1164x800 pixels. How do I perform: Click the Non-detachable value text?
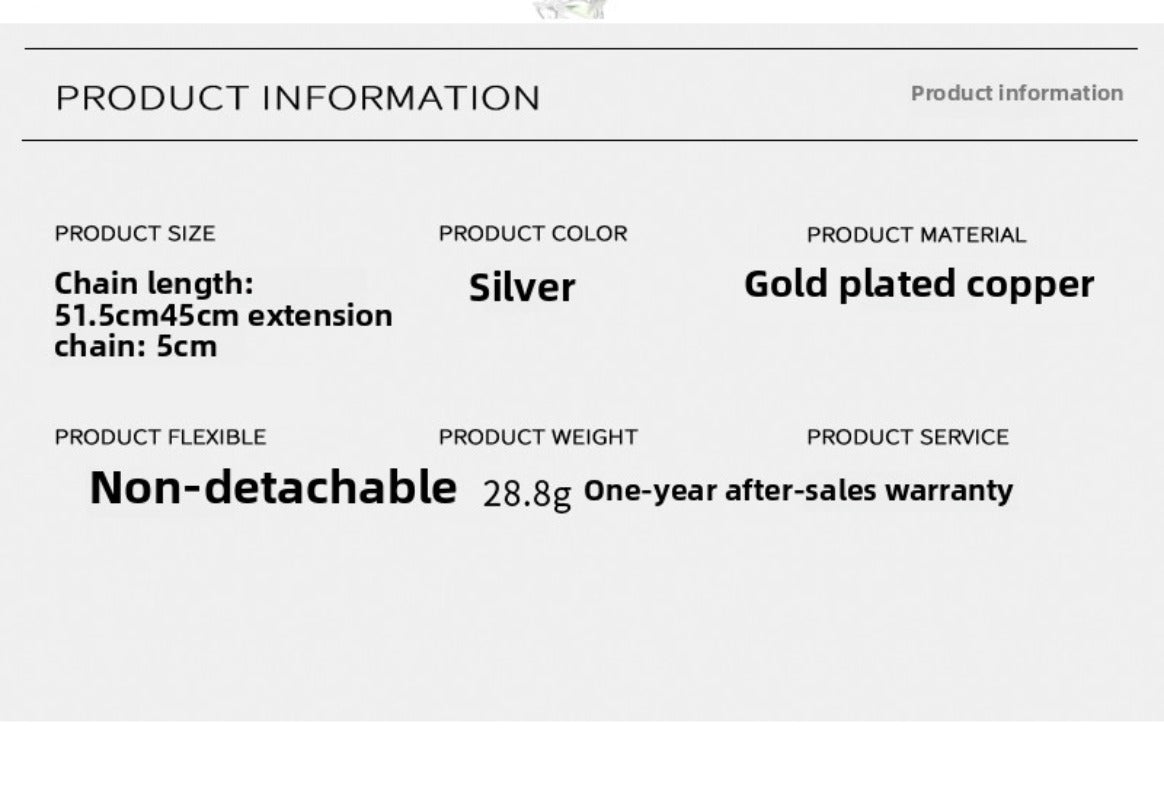[273, 488]
